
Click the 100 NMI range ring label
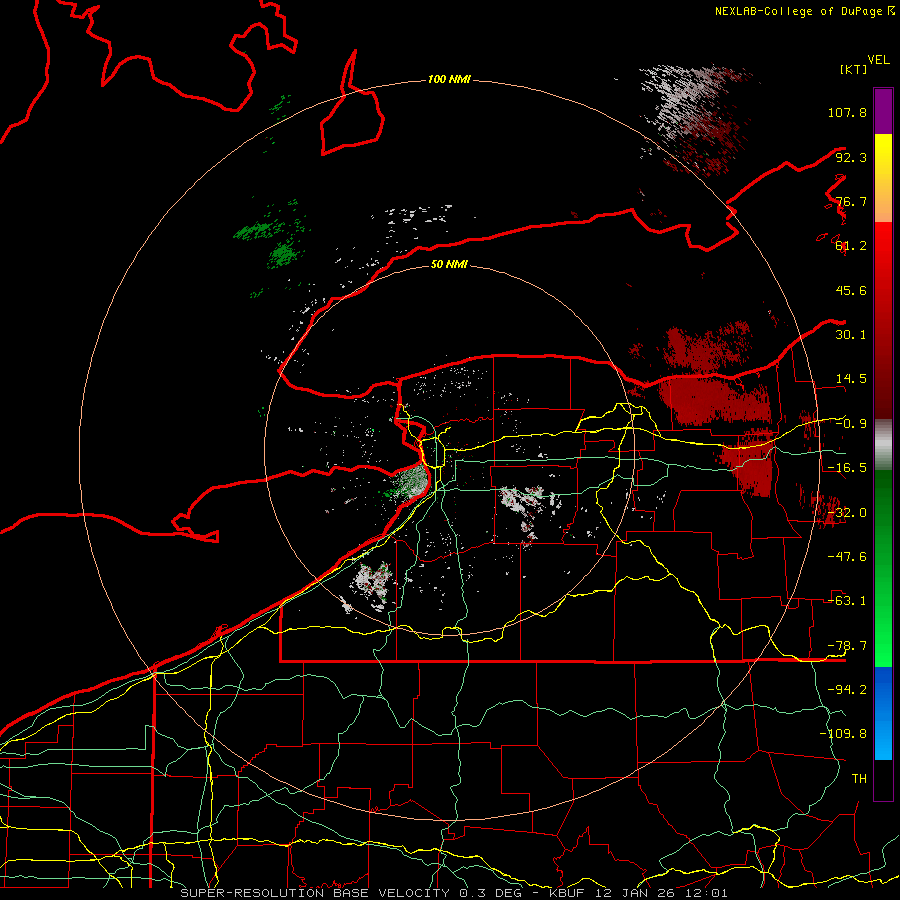click(449, 79)
